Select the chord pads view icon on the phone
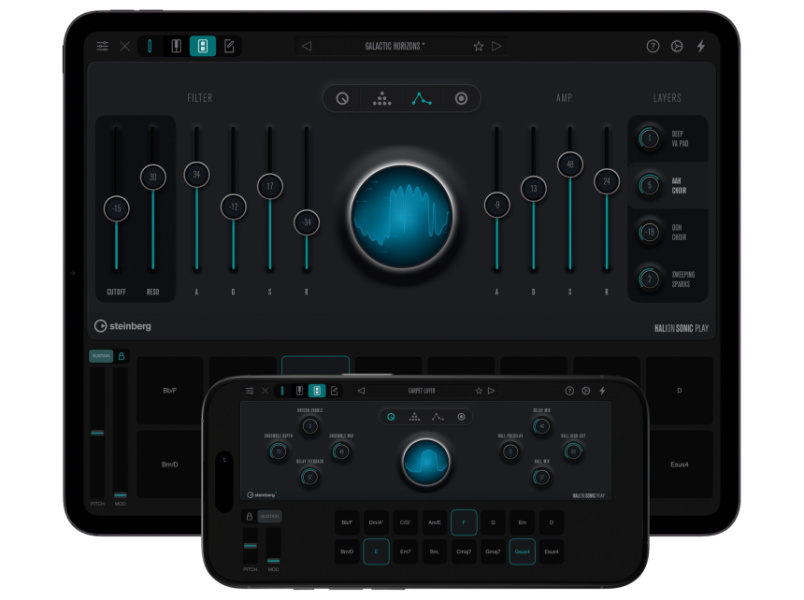The image size is (804, 600). tap(317, 391)
